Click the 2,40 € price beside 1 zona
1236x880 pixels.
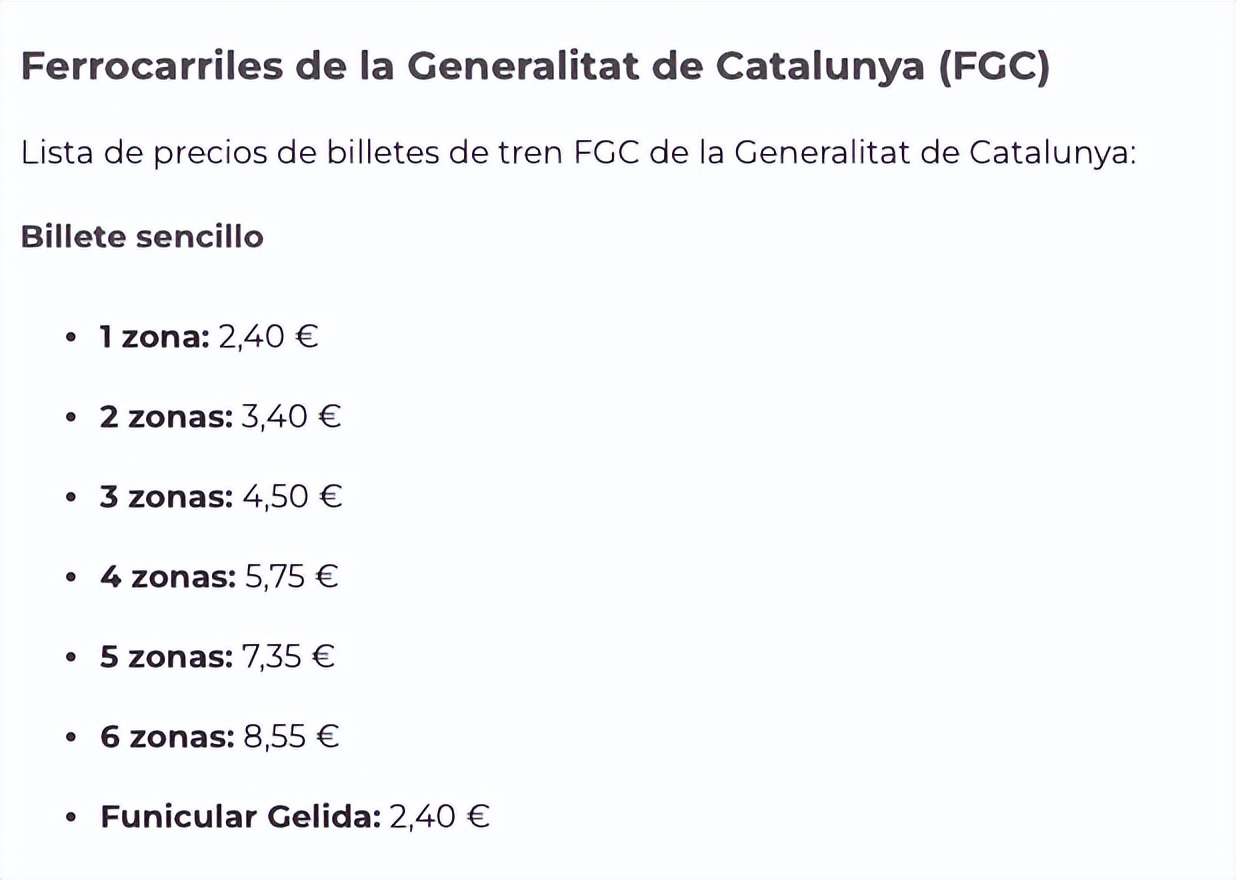268,337
